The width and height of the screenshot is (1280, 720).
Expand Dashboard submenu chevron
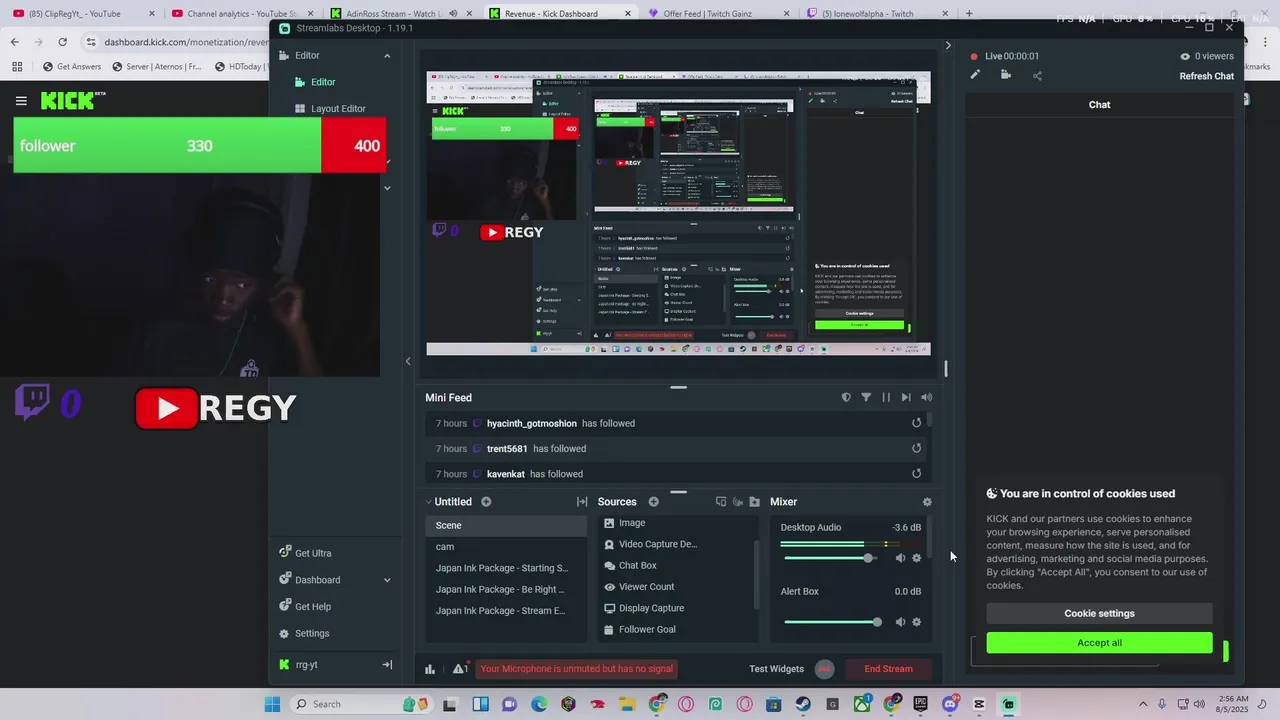(387, 580)
